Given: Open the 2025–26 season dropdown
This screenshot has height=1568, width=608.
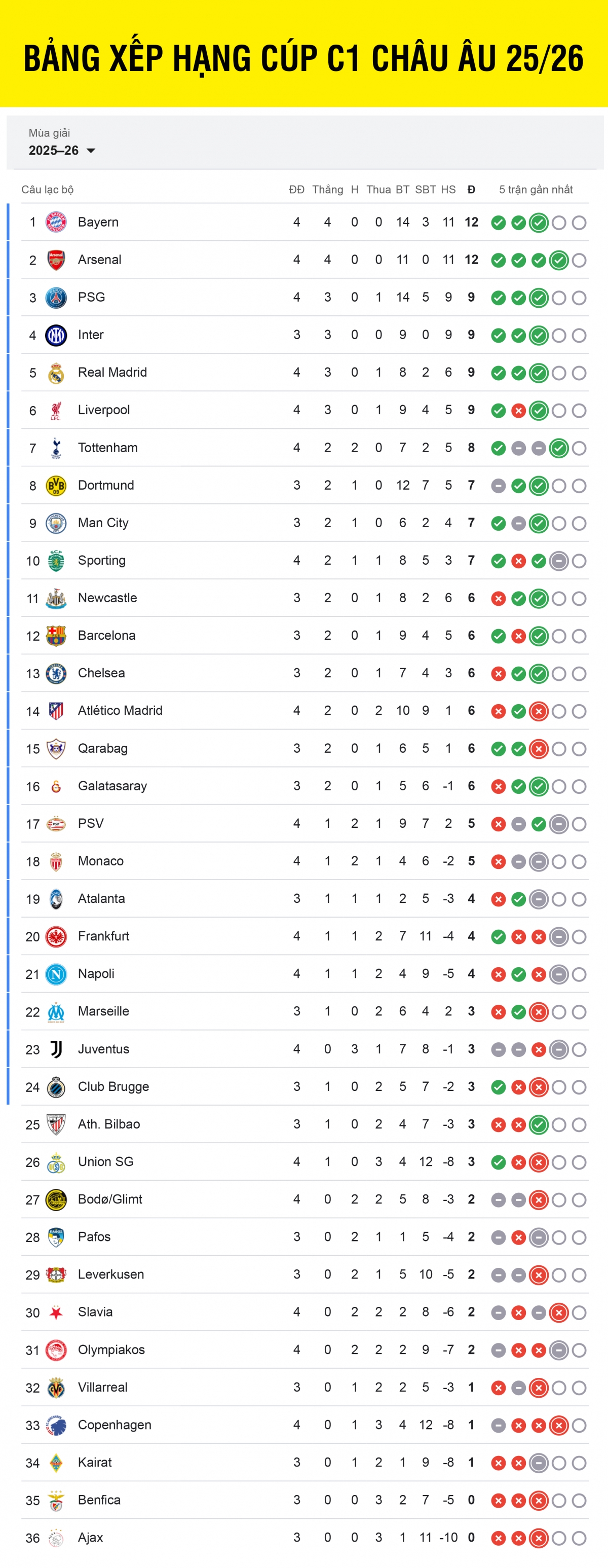Looking at the screenshot, I should coord(61,151).
